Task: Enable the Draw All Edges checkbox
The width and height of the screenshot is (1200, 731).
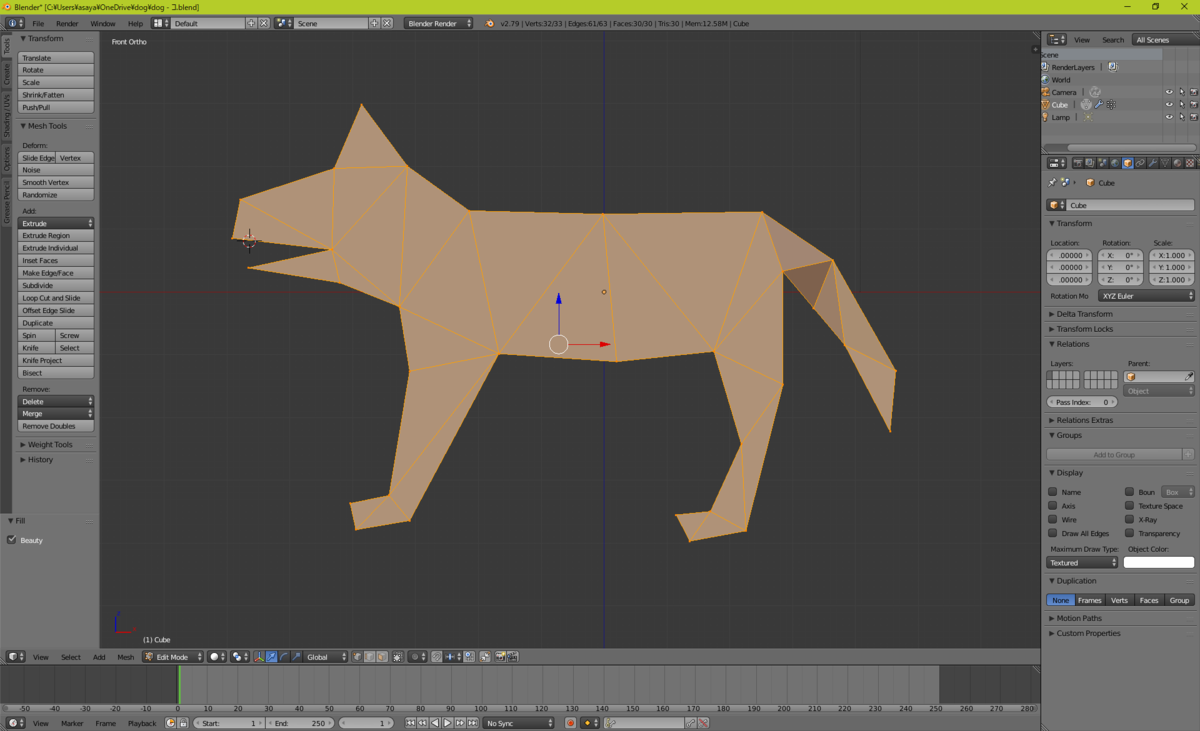Action: (1052, 533)
